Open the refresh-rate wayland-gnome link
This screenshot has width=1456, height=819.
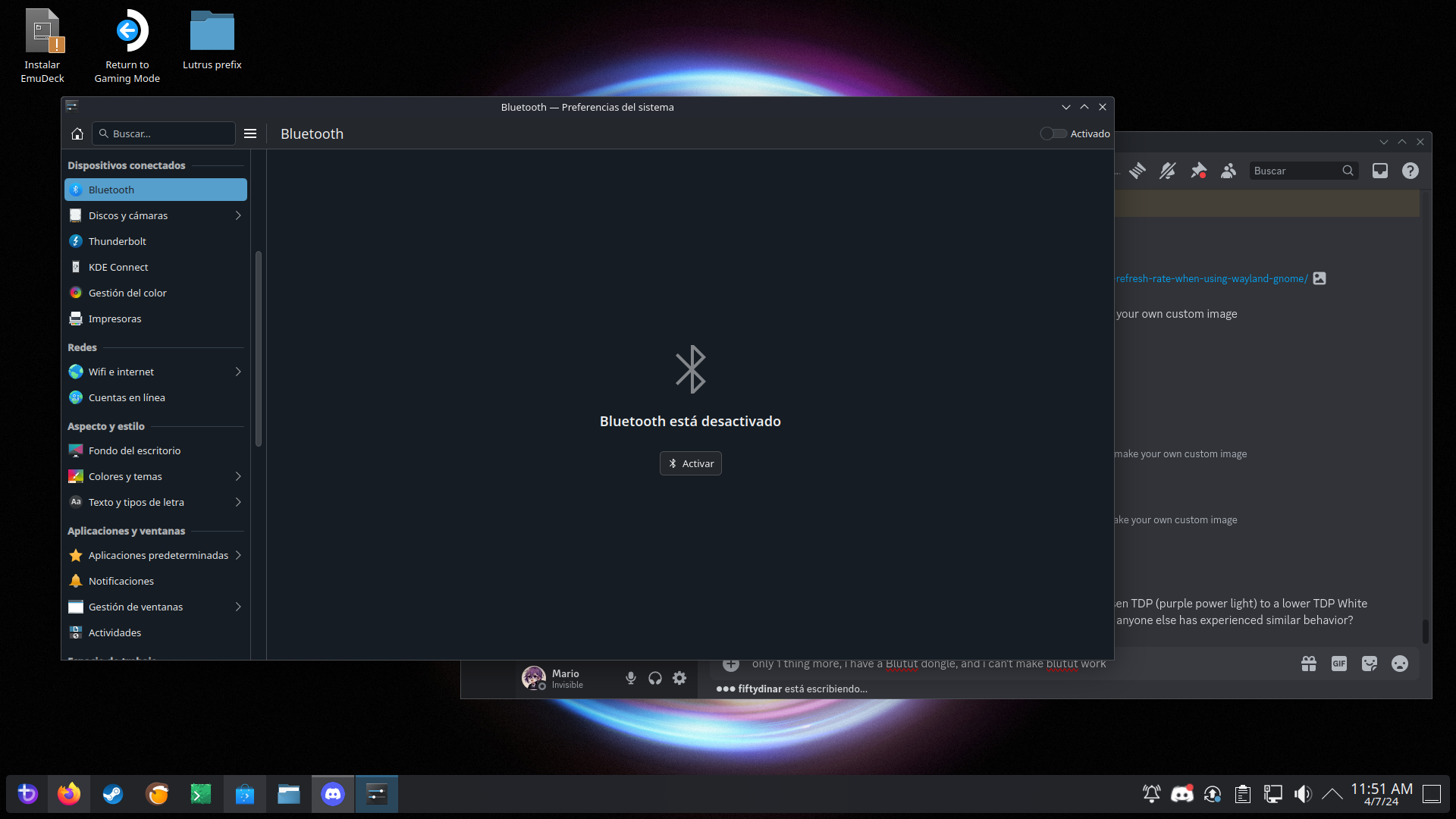click(x=1212, y=278)
